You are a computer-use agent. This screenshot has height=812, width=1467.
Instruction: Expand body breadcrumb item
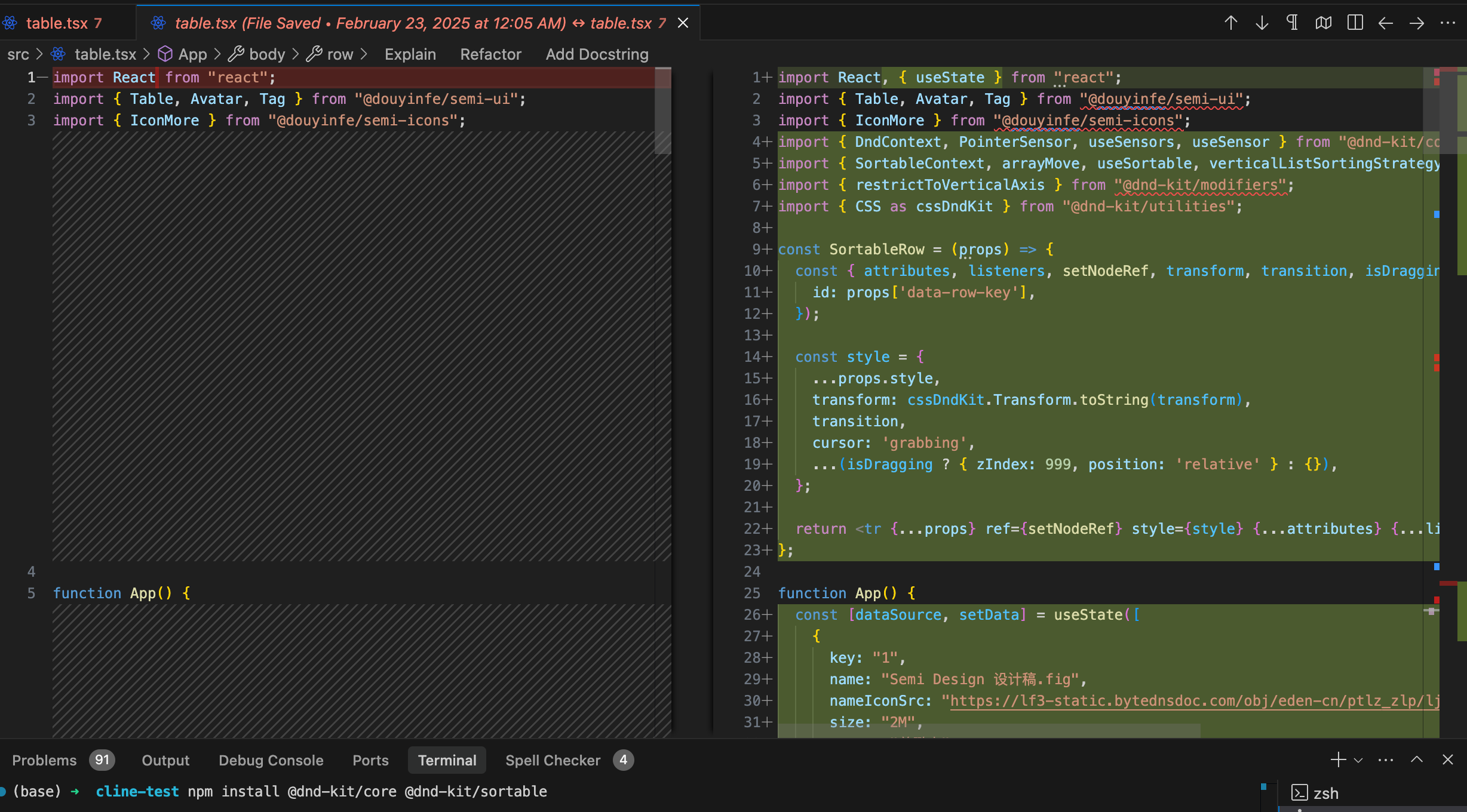pos(266,54)
